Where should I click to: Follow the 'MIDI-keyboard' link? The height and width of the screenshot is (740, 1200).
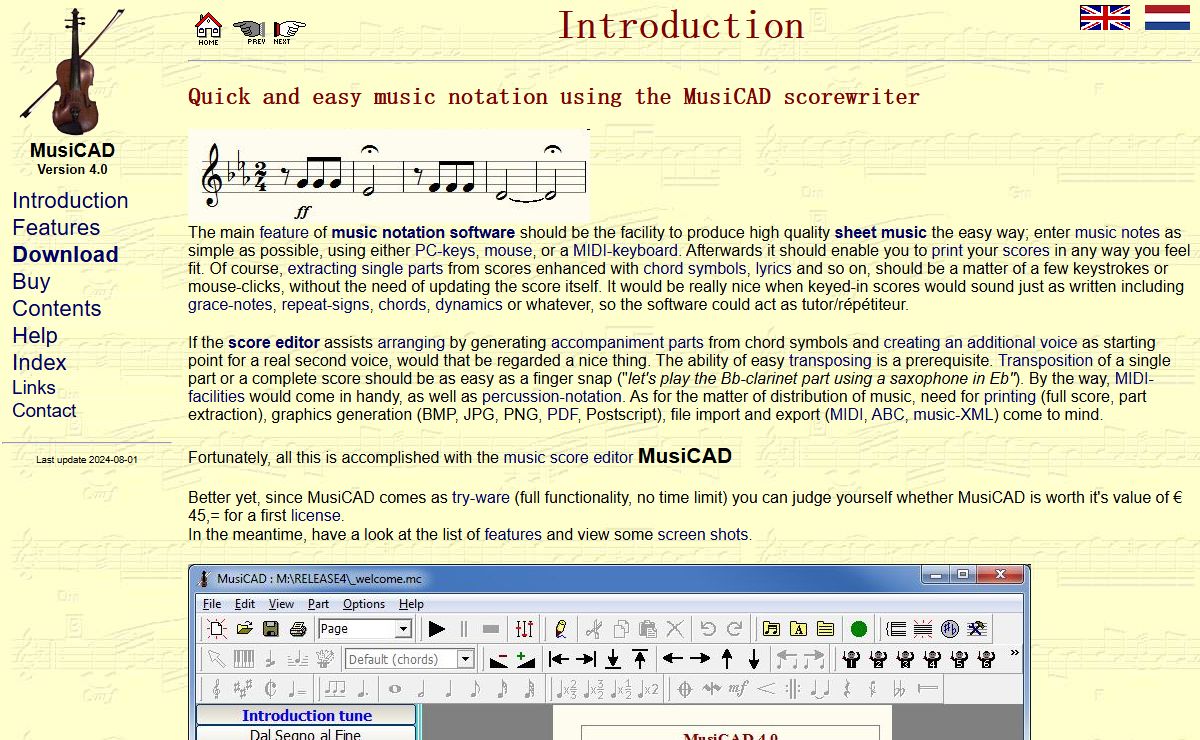pos(625,250)
